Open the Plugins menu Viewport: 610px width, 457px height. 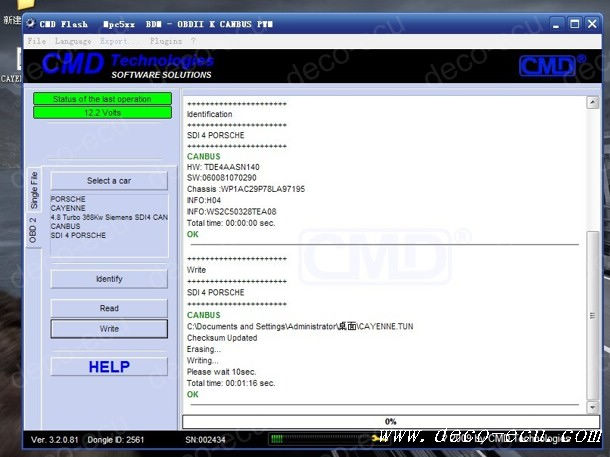(166, 41)
